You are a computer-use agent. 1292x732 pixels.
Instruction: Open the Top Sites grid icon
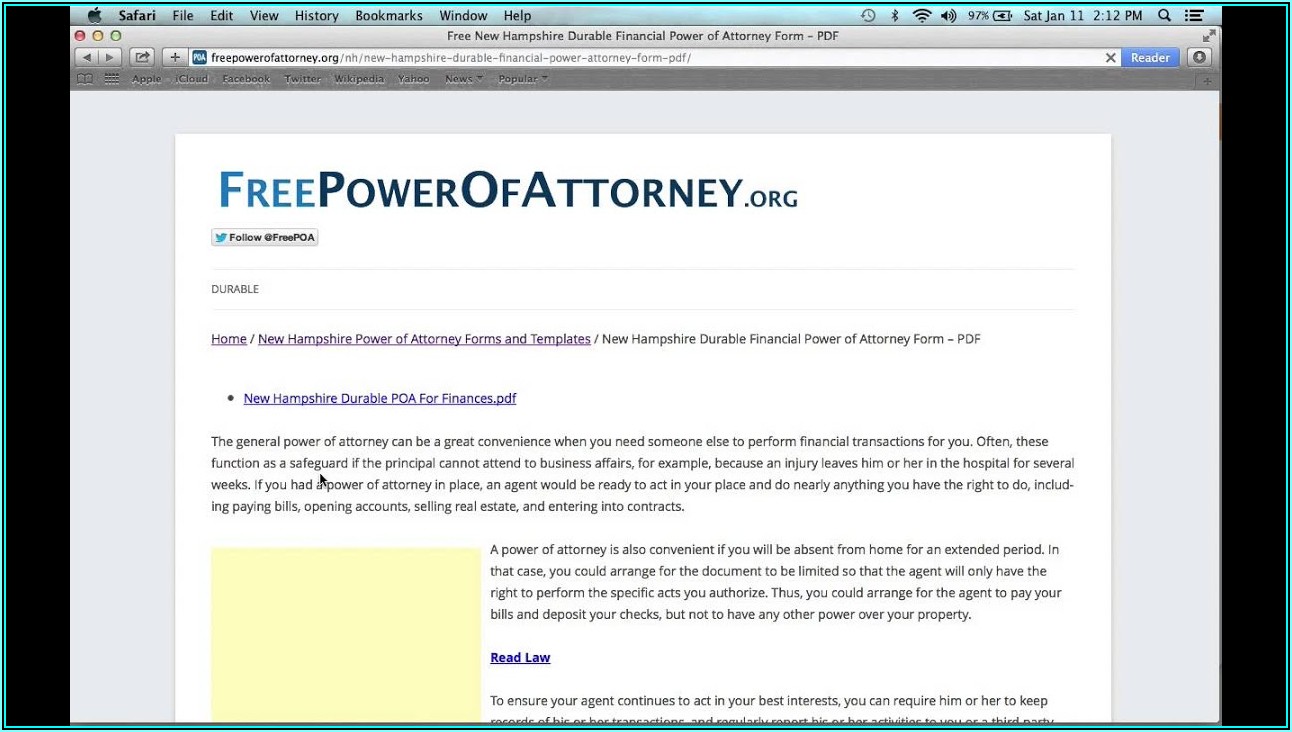[x=111, y=79]
